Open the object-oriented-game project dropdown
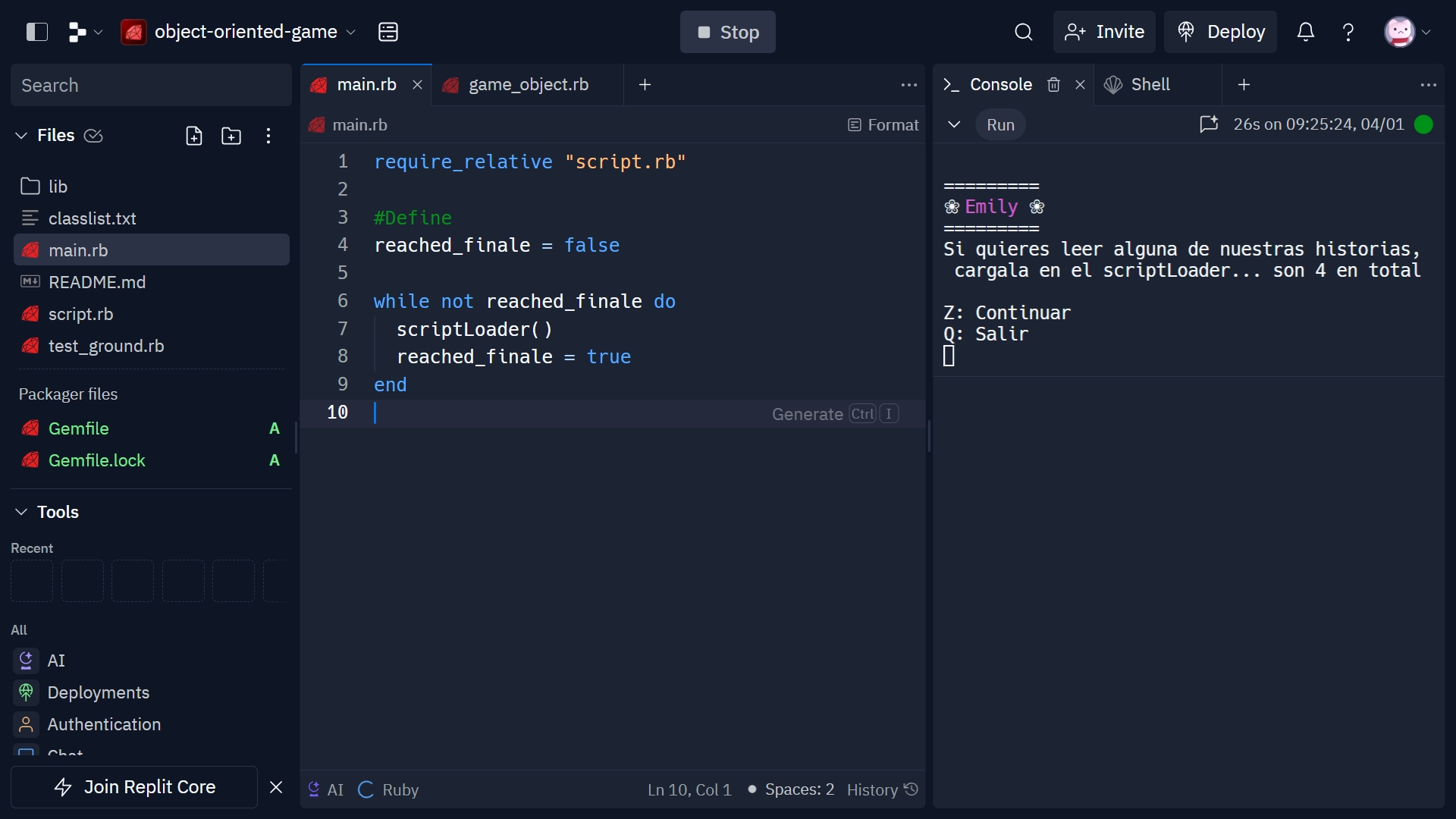Viewport: 1456px width, 819px height. click(x=238, y=32)
